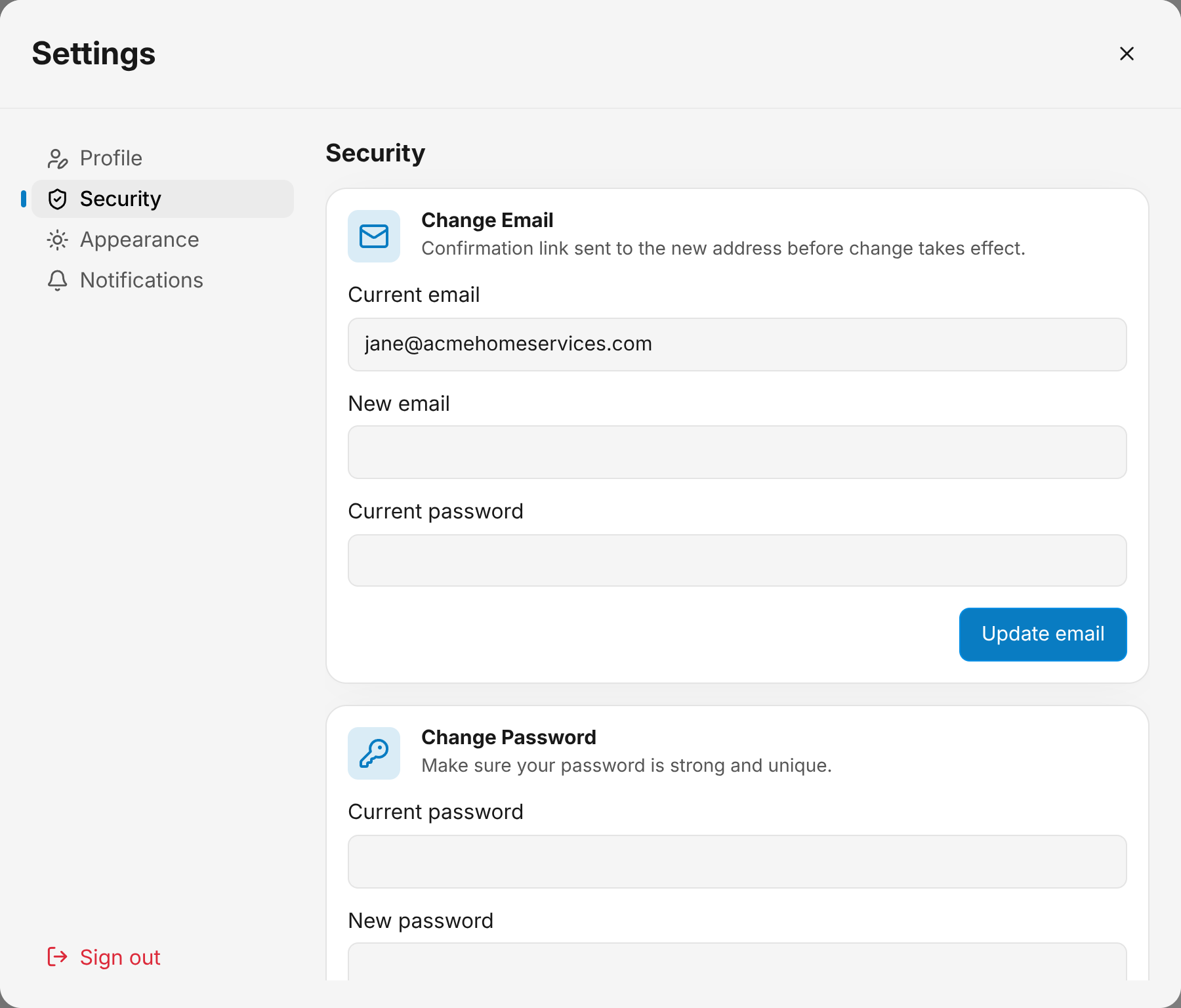Click the Change Password heading
Viewport: 1181px width, 1008px height.
pyautogui.click(x=508, y=738)
